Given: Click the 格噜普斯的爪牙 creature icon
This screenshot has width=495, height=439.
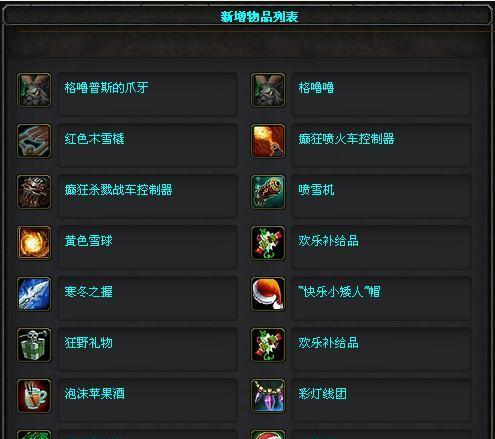Looking at the screenshot, I should (34, 90).
